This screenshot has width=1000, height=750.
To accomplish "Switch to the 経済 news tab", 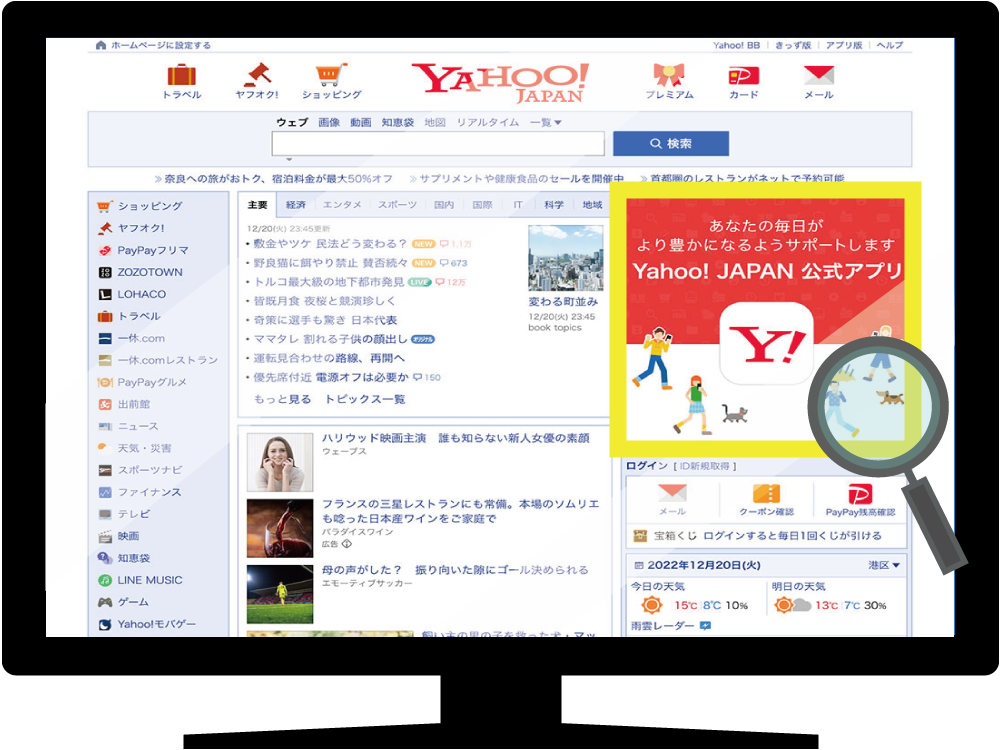I will click(296, 205).
